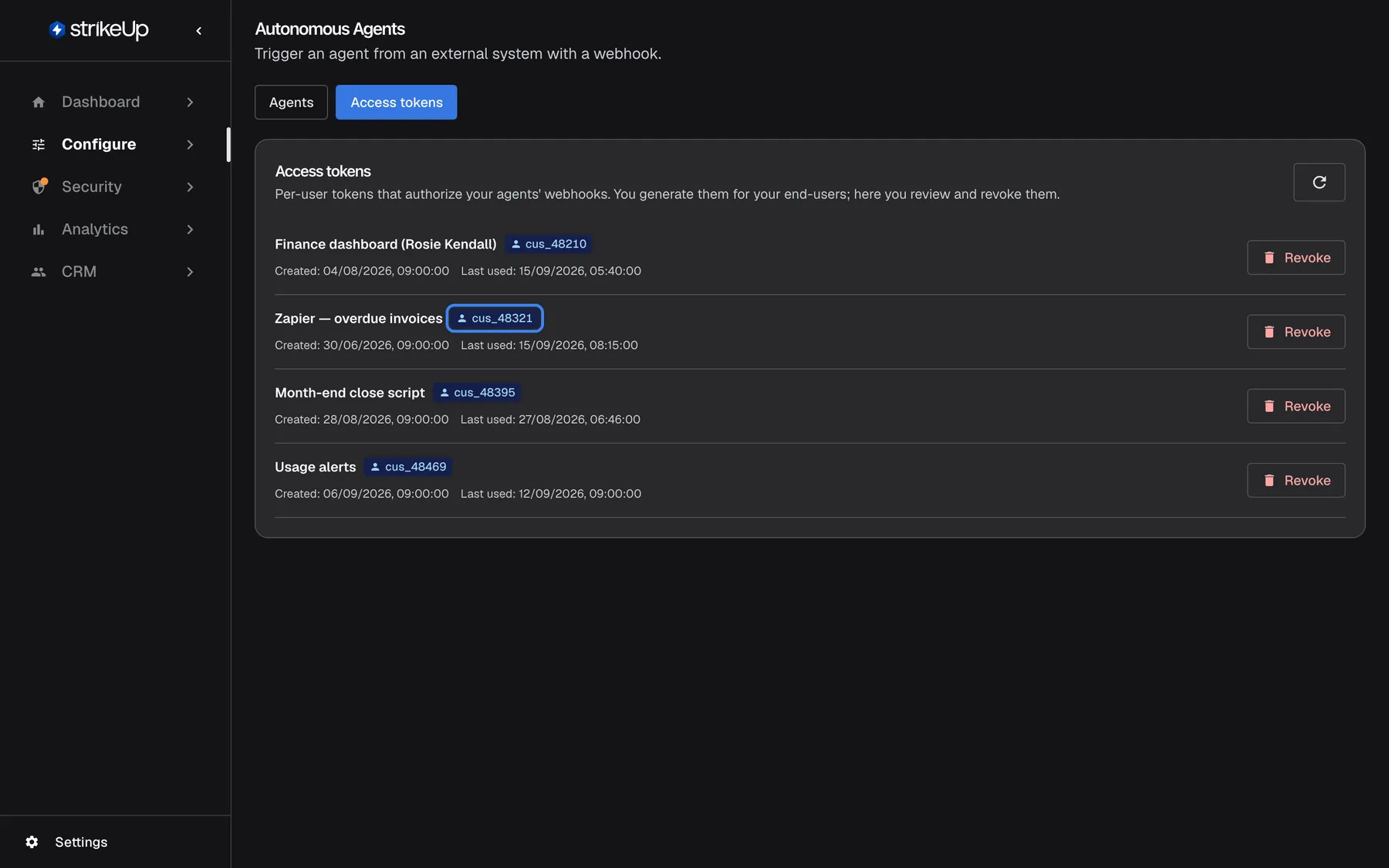Revoke the Usage alerts token
The height and width of the screenshot is (868, 1389).
click(x=1296, y=480)
